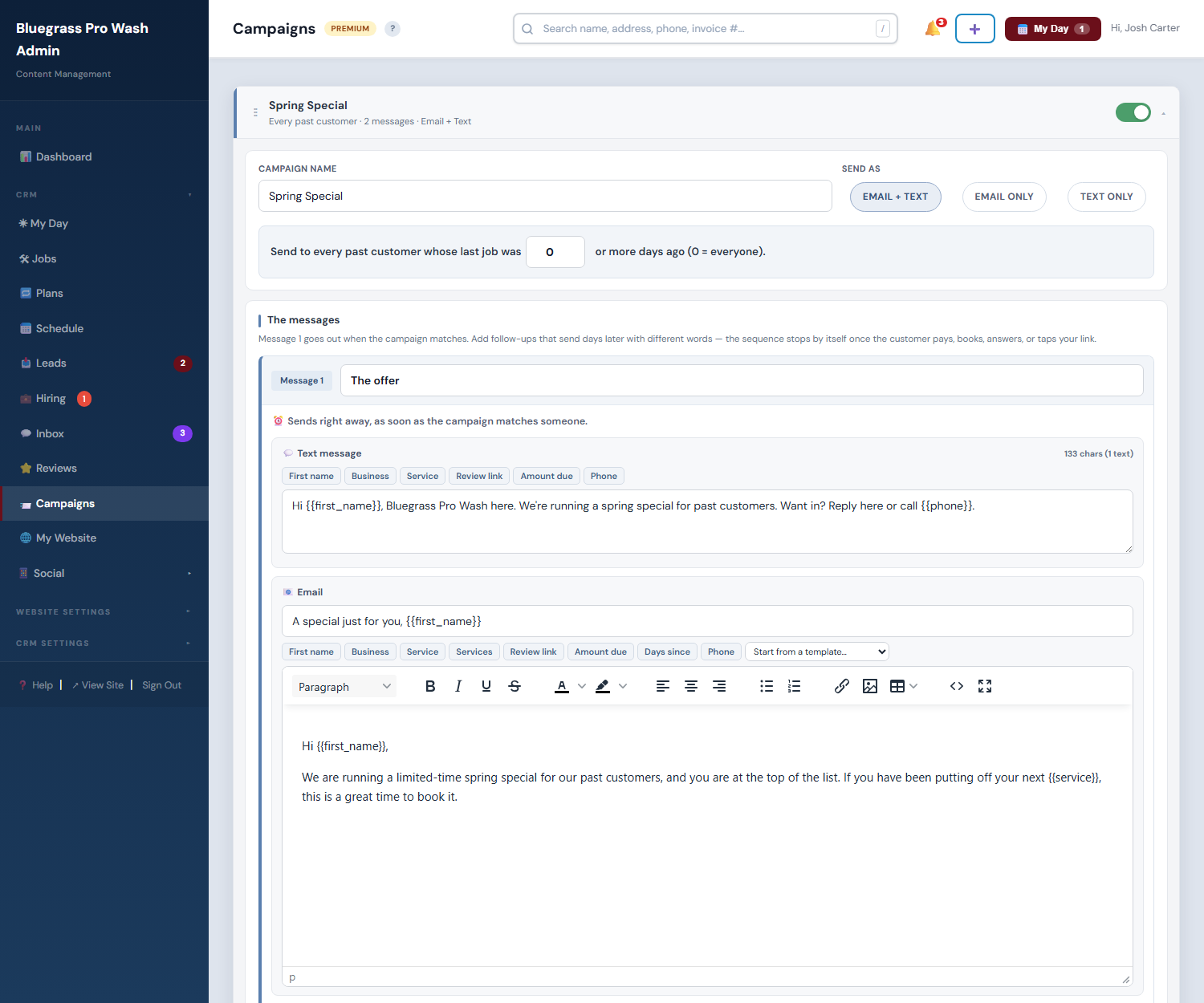Center align the email text
The image size is (1204, 1003).
(x=691, y=686)
